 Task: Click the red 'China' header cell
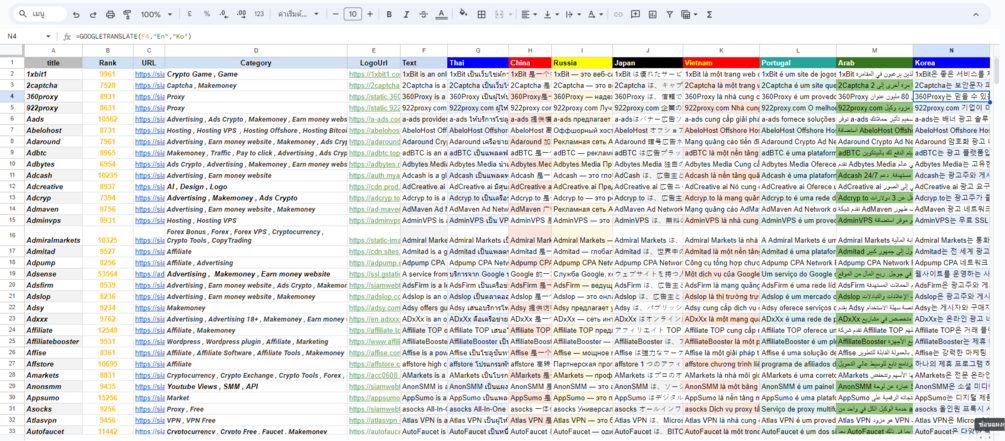click(530, 63)
